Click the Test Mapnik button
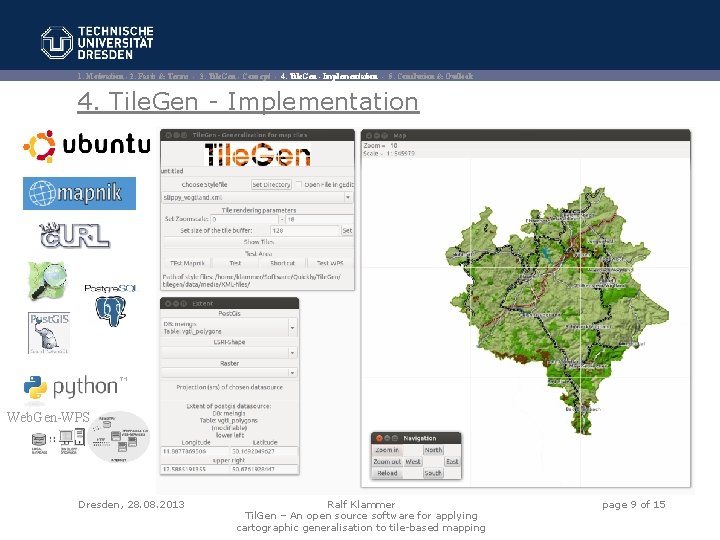720x540 pixels. pyautogui.click(x=187, y=263)
